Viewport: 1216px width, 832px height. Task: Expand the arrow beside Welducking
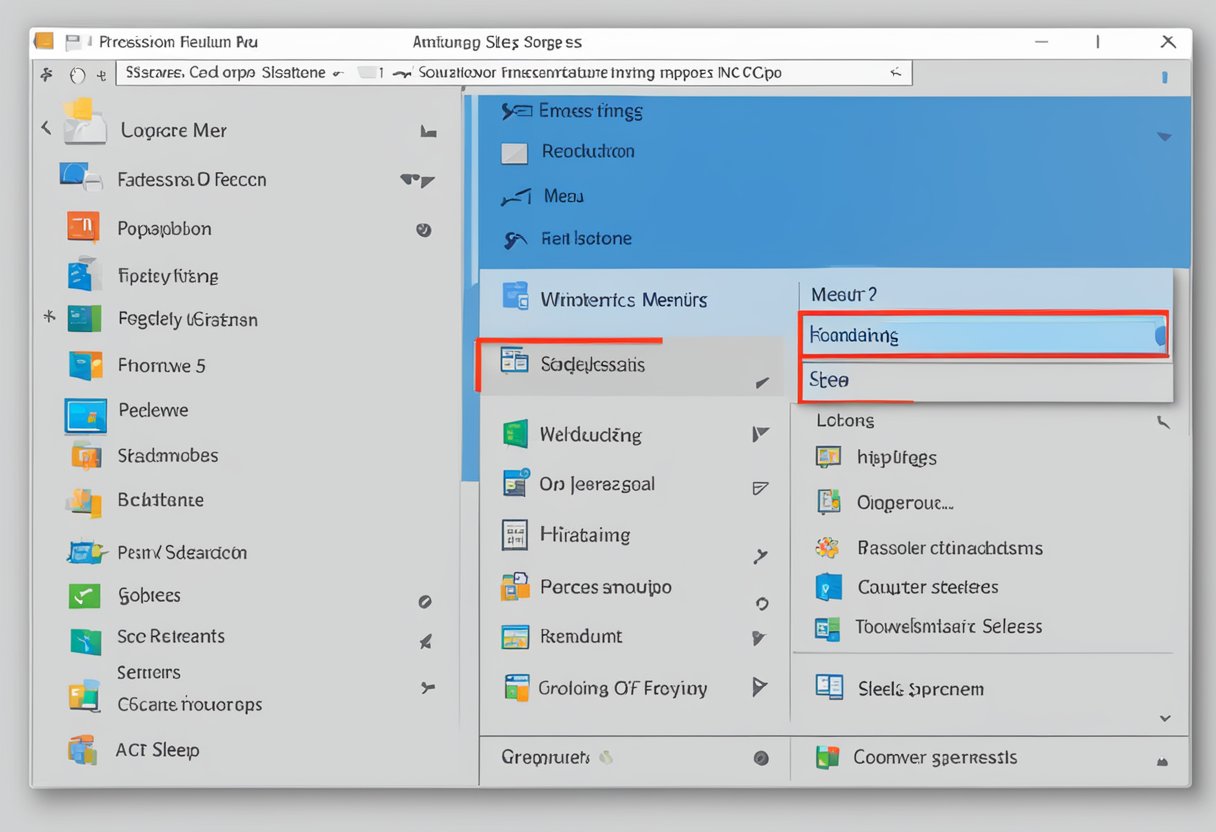click(x=760, y=434)
